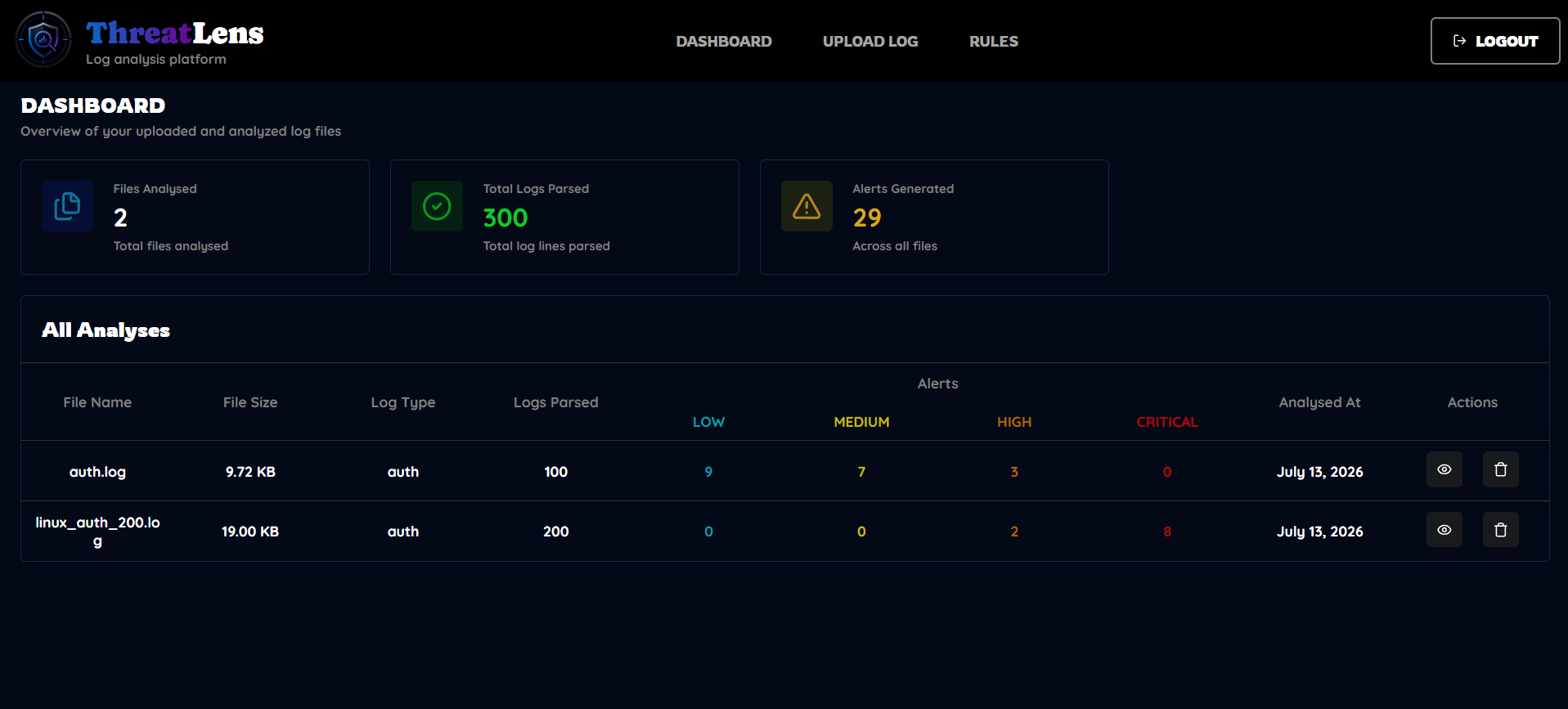Click auth.log's high alert count 3
The width and height of the screenshot is (1568, 709).
click(x=1014, y=472)
